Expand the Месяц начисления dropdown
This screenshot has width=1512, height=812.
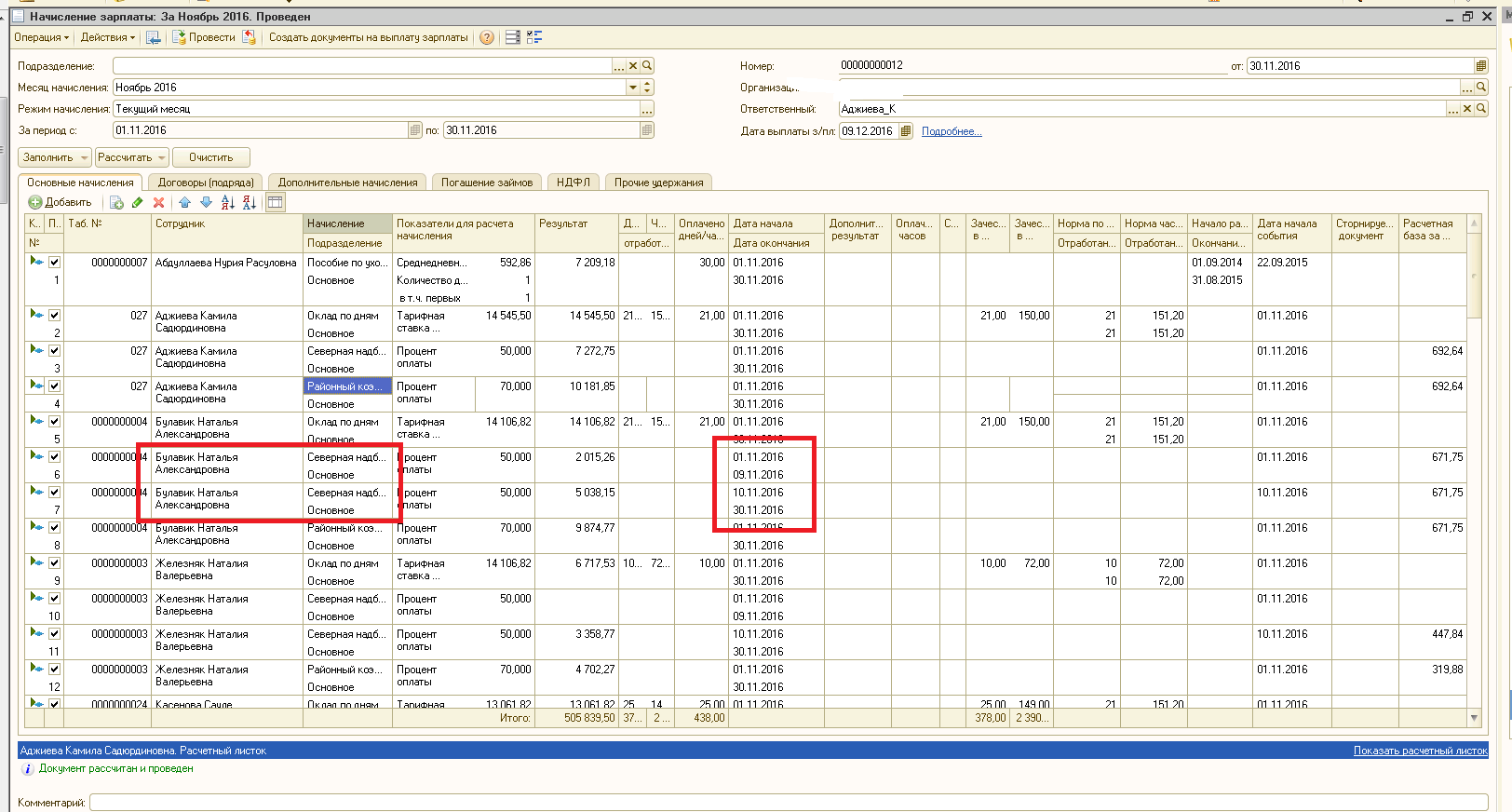[x=633, y=88]
